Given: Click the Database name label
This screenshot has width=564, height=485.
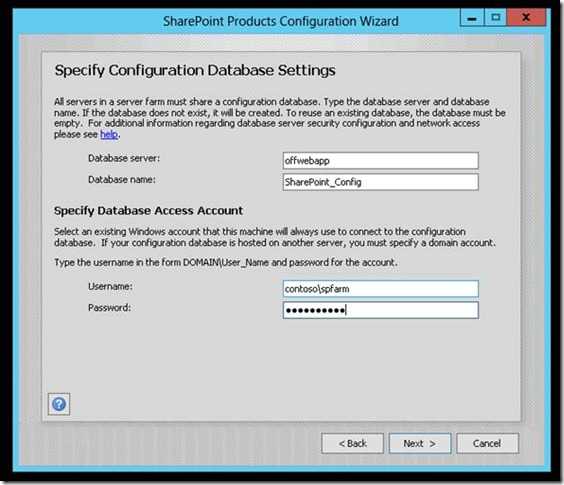Looking at the screenshot, I should (122, 180).
